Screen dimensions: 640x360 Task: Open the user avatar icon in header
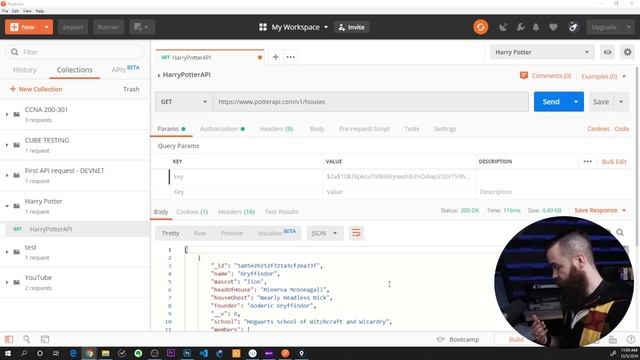pyautogui.click(x=573, y=27)
